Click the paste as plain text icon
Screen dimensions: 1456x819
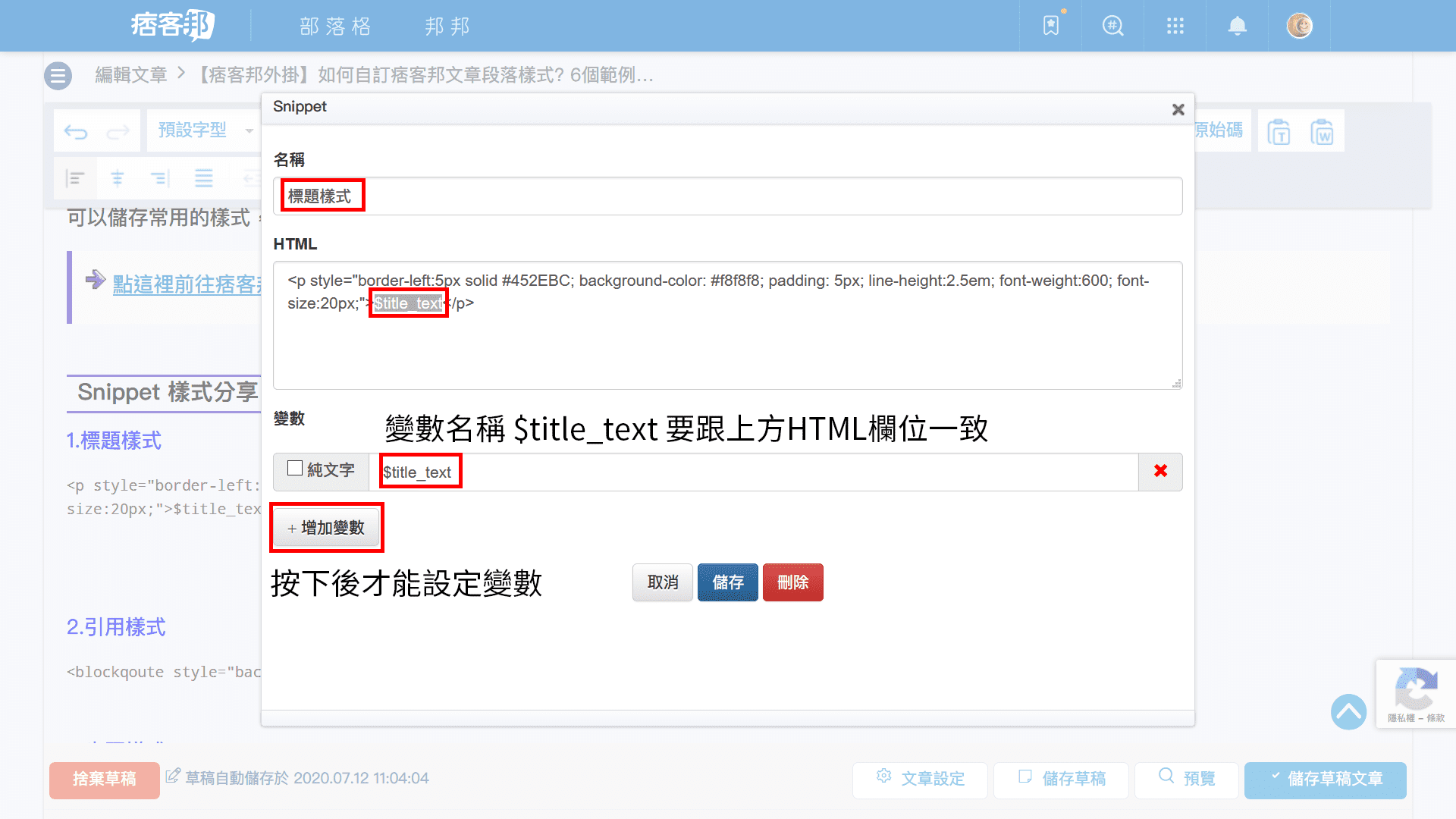click(x=1279, y=132)
